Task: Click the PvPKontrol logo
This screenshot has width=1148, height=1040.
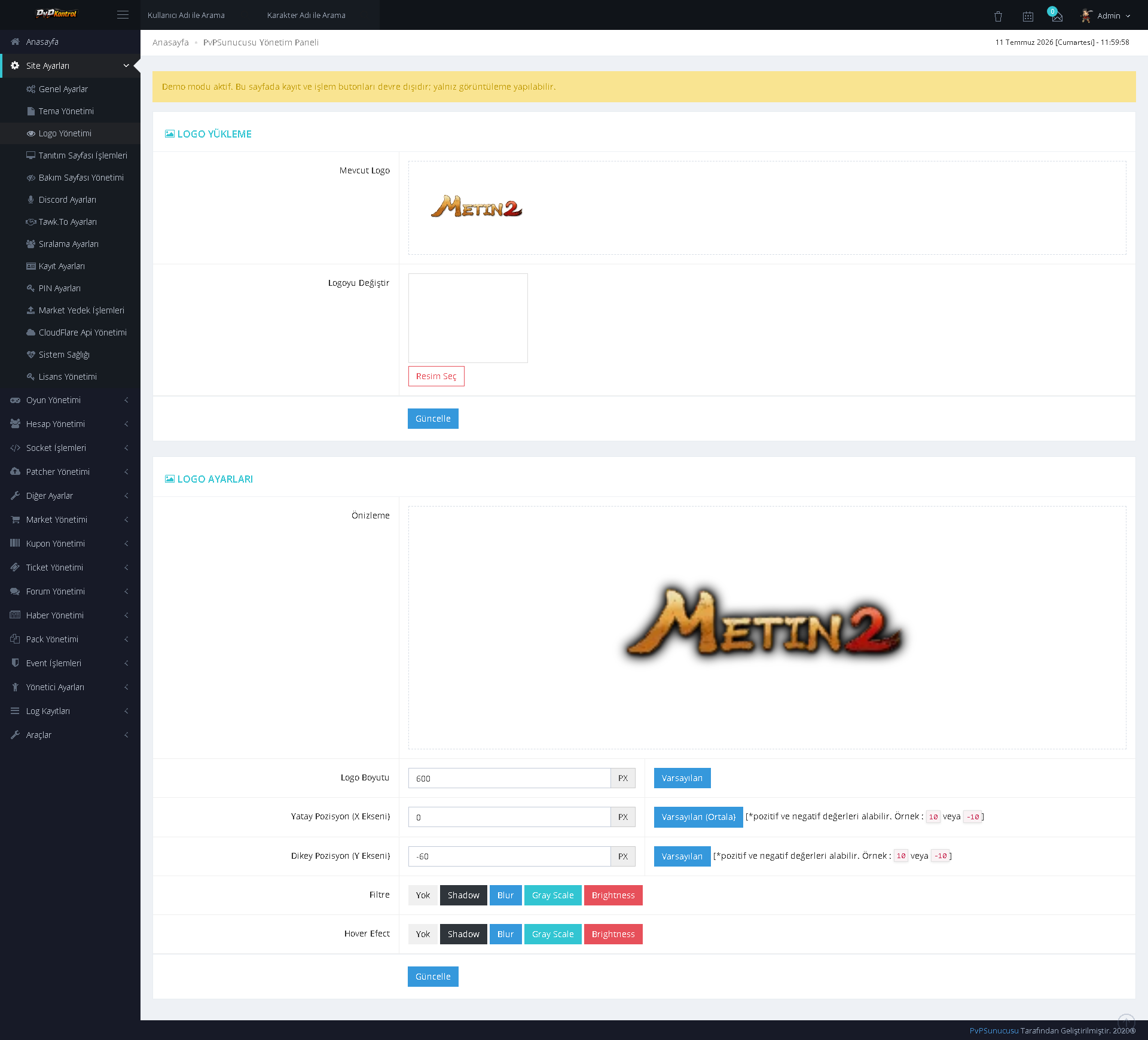Action: [56, 14]
